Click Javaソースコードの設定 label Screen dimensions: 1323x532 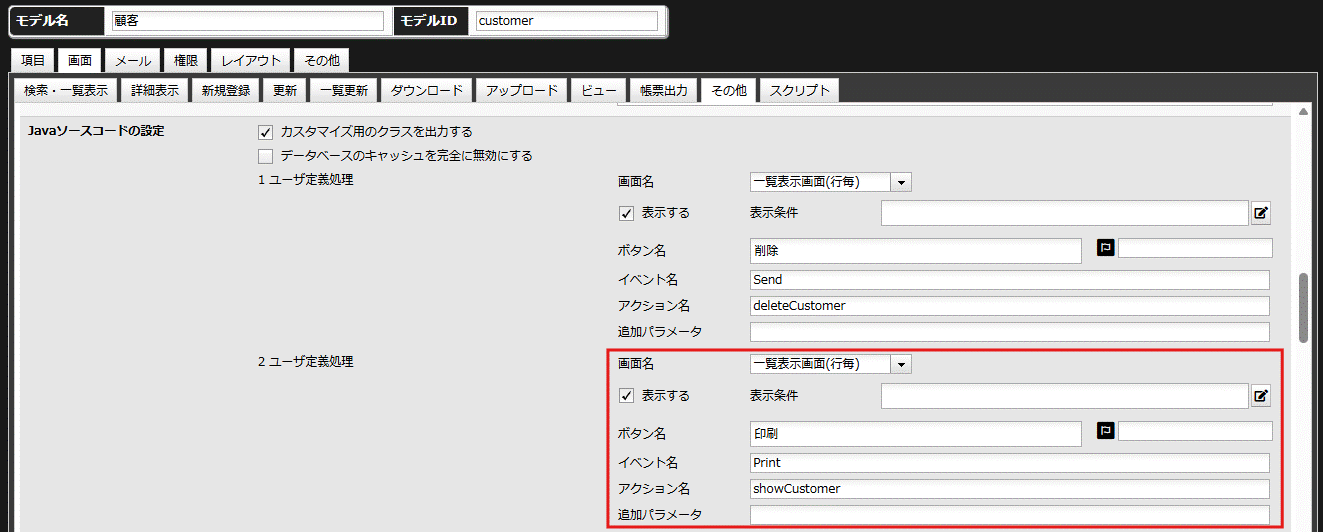(x=96, y=131)
